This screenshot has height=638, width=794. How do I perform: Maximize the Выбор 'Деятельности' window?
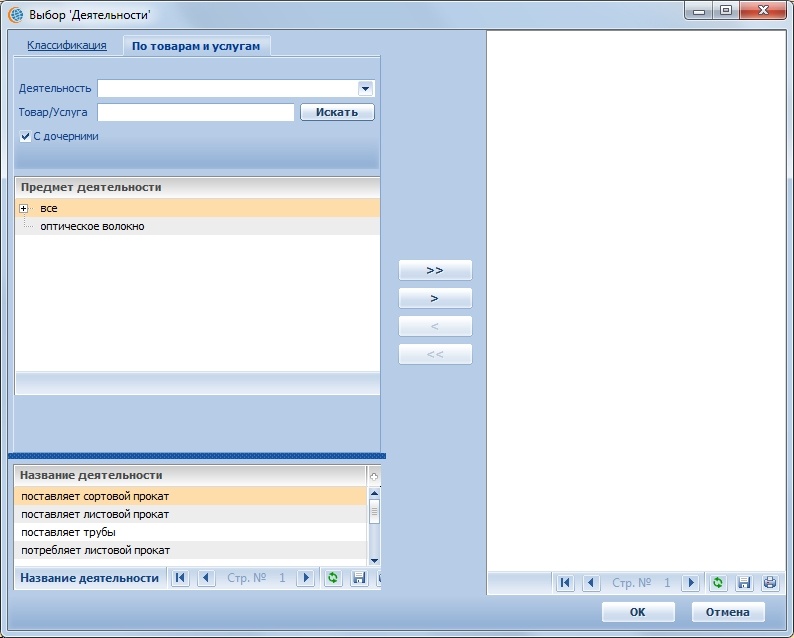click(x=726, y=11)
